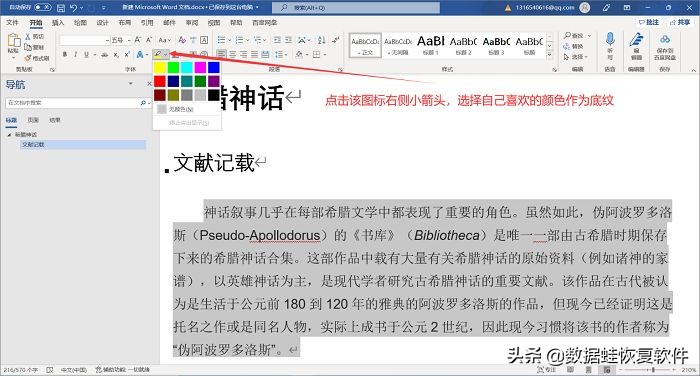
Task: Click the Focus mode status bar button
Action: tap(546, 370)
